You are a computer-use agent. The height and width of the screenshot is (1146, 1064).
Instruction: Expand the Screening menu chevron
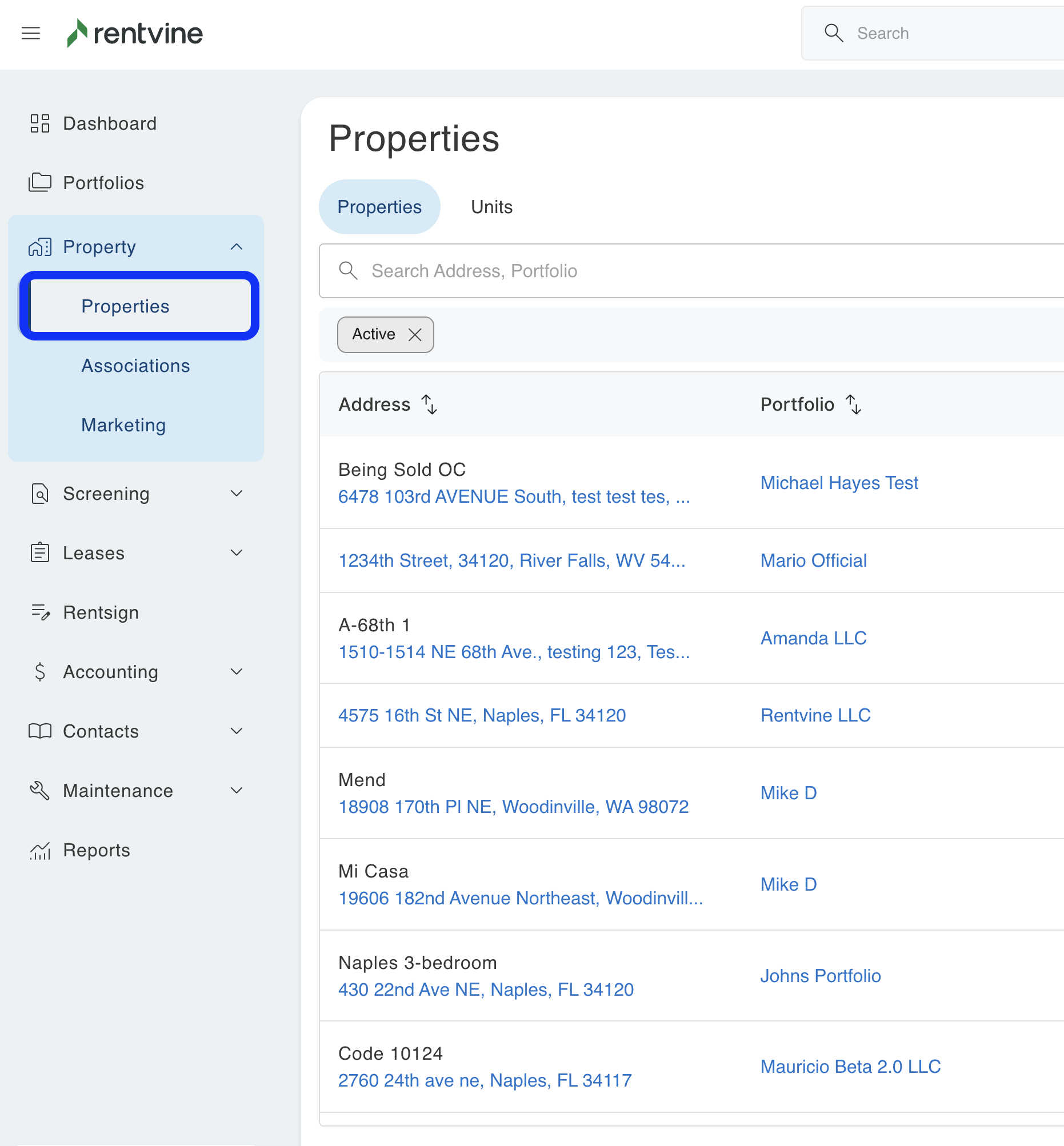[x=237, y=493]
